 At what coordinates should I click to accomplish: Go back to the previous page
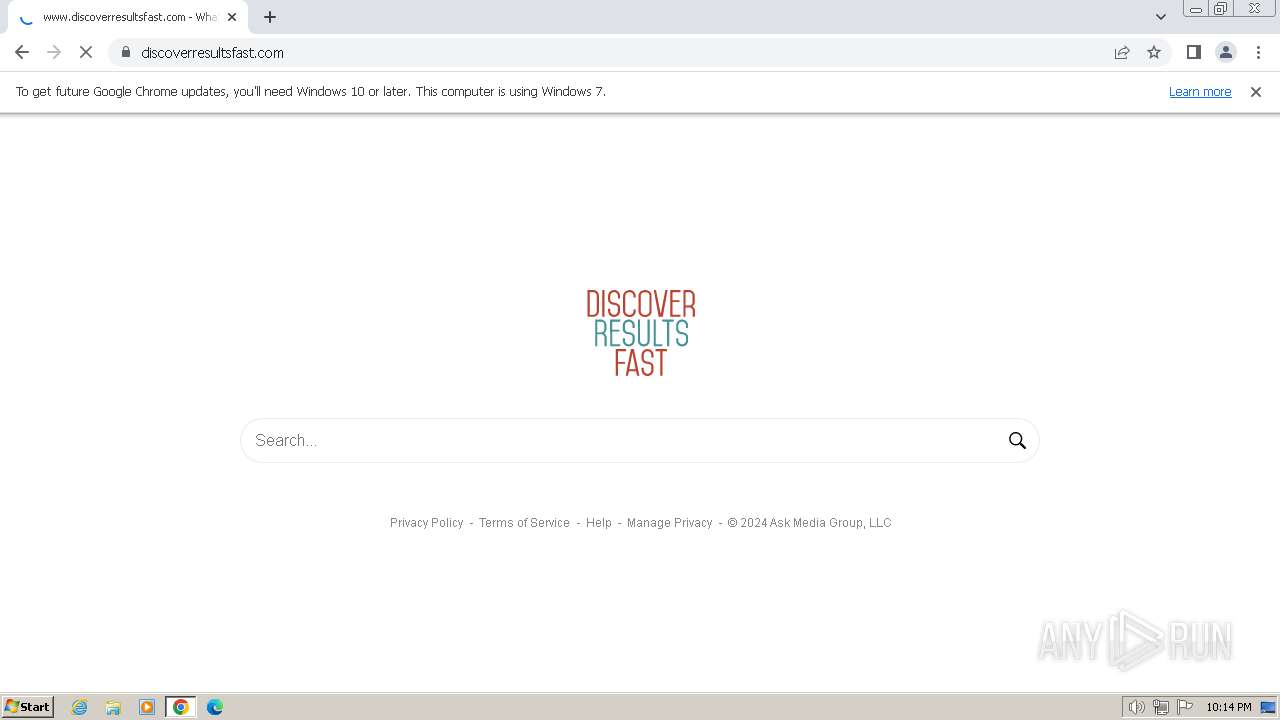coord(22,52)
